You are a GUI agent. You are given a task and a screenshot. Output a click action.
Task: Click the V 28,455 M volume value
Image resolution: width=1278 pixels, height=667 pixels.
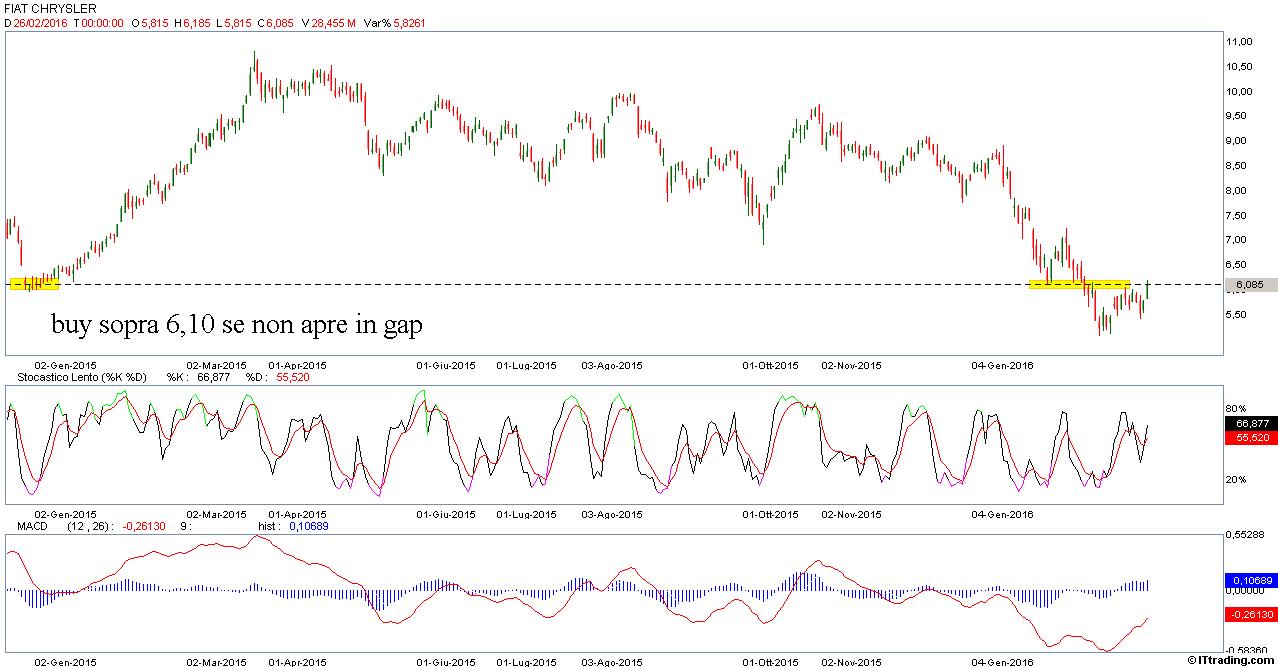(328, 23)
